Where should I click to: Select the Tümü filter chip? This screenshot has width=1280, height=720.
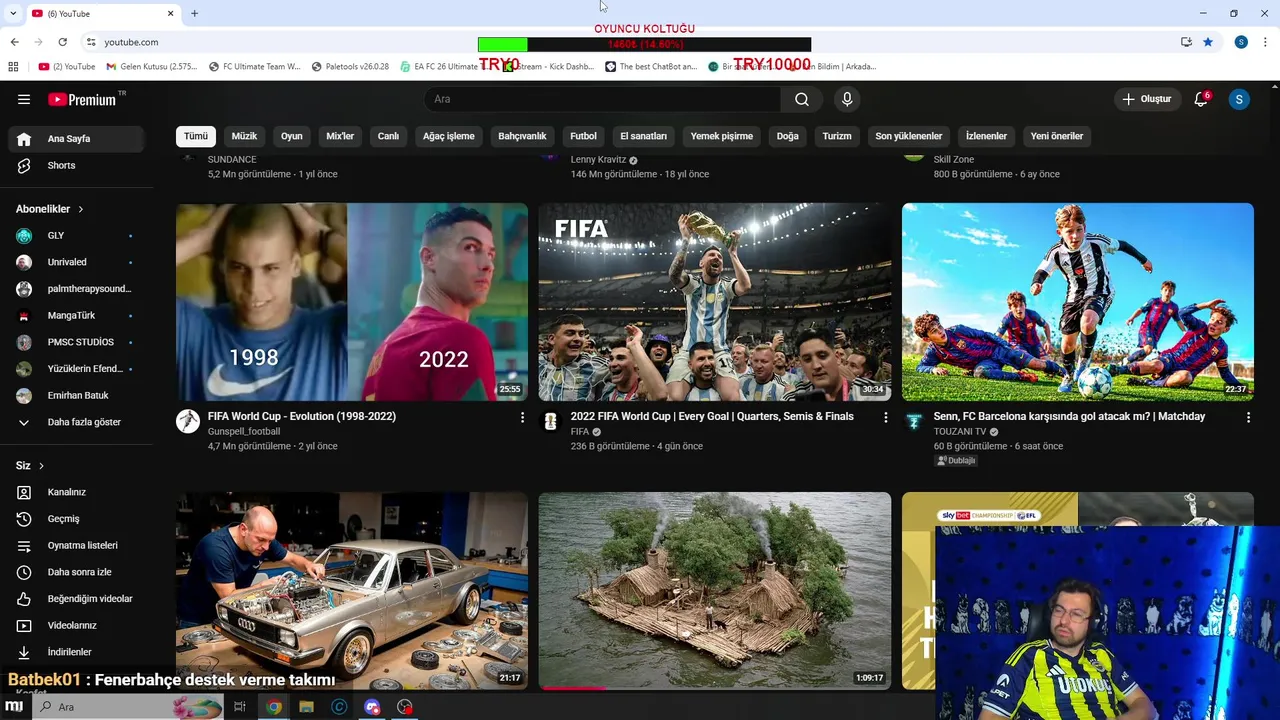[196, 136]
